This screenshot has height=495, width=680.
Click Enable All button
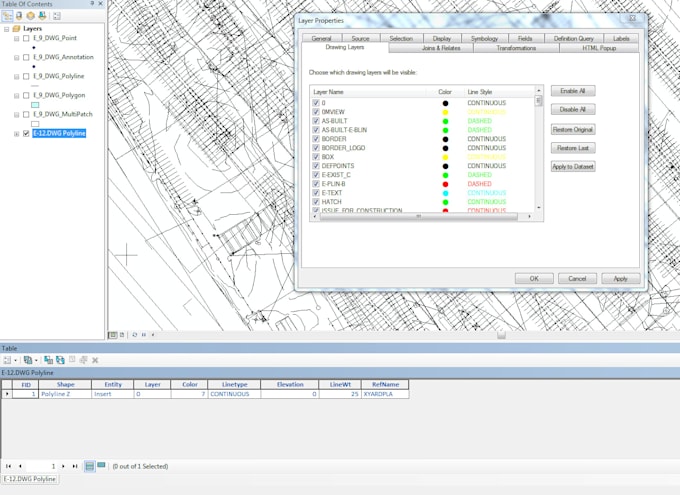tap(573, 91)
